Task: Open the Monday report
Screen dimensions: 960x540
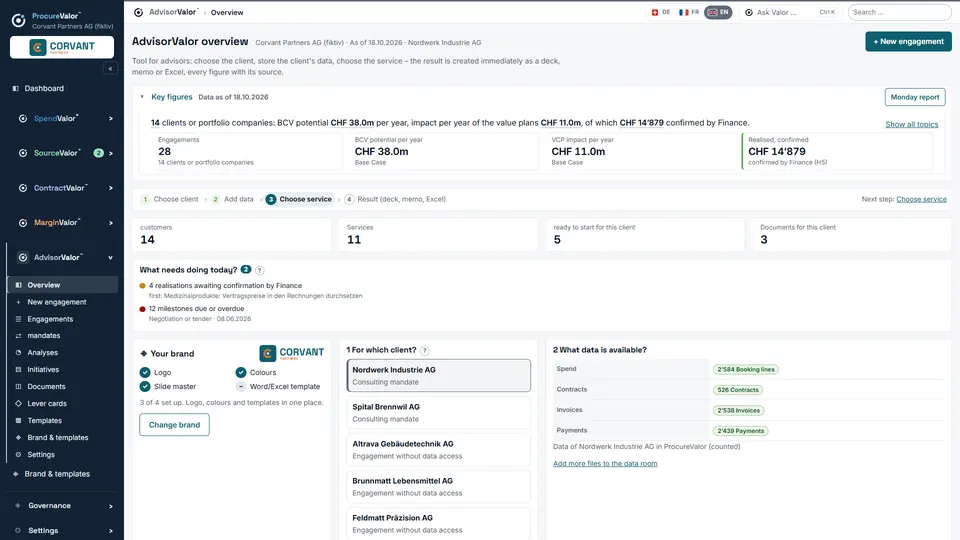Action: pyautogui.click(x=915, y=97)
